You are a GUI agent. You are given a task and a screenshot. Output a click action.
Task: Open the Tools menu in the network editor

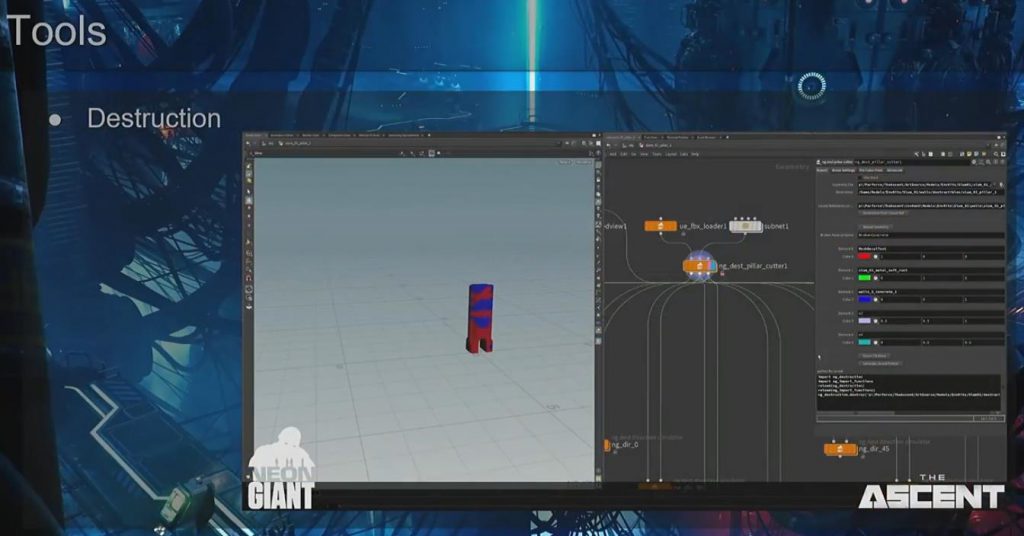click(x=657, y=154)
